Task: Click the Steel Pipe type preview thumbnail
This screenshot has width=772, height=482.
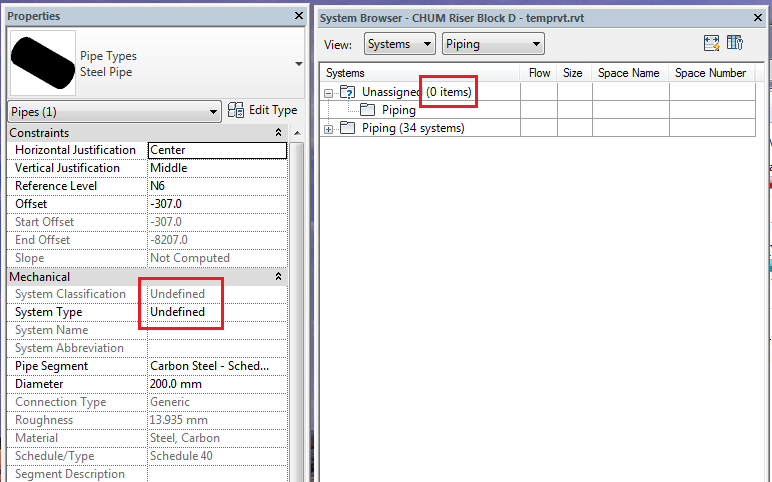Action: pos(43,63)
